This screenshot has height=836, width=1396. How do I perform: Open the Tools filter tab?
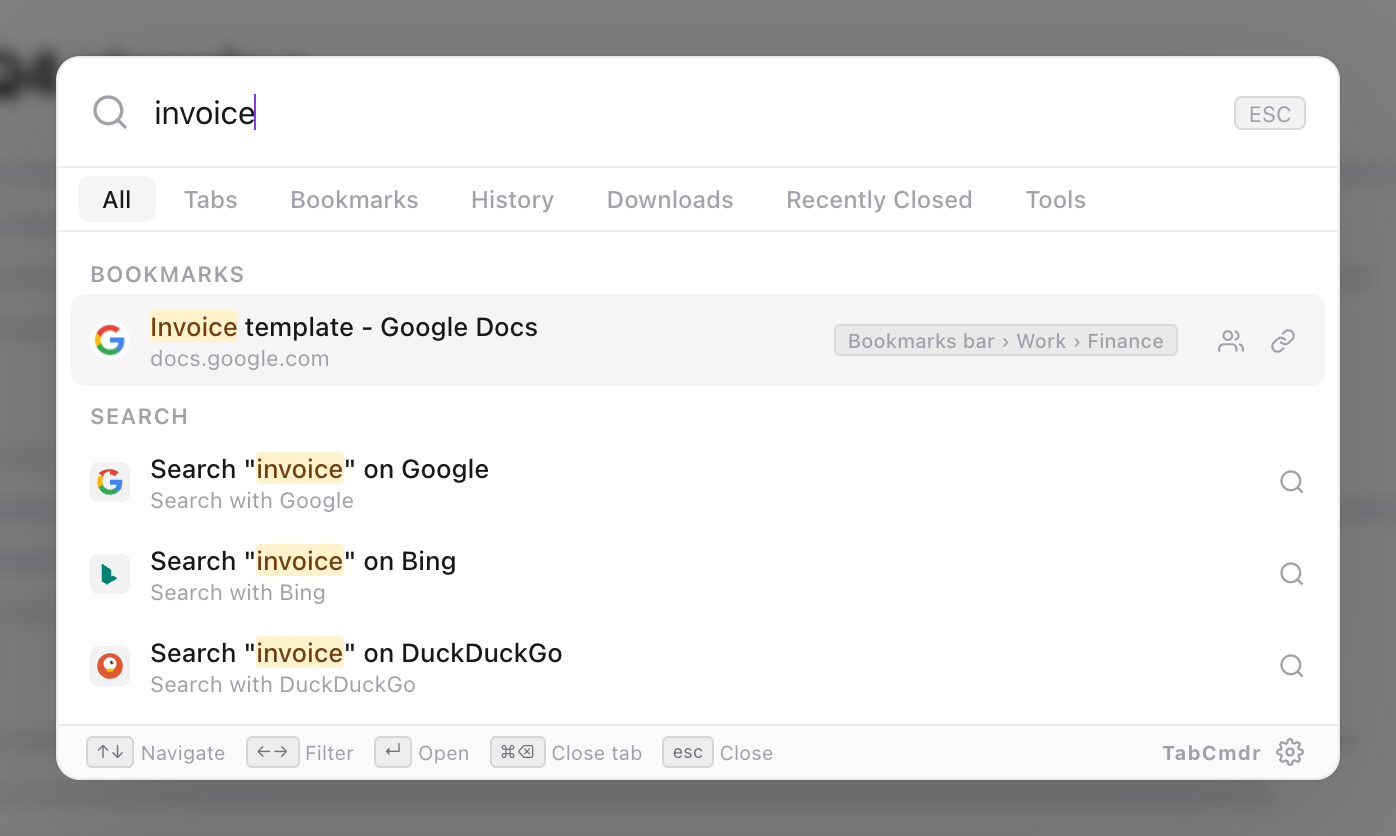(1056, 199)
